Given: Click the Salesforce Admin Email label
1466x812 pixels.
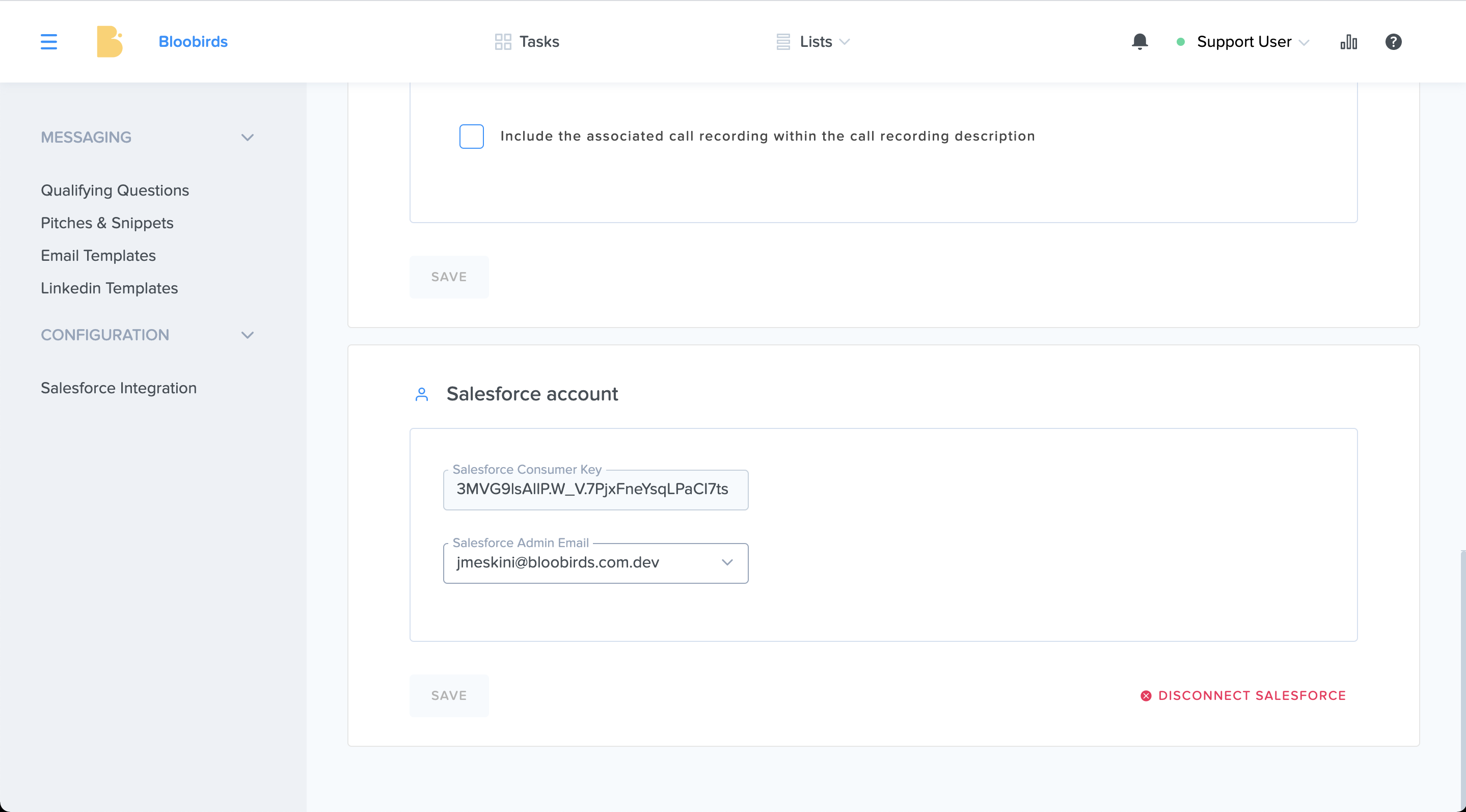Looking at the screenshot, I should (x=520, y=543).
